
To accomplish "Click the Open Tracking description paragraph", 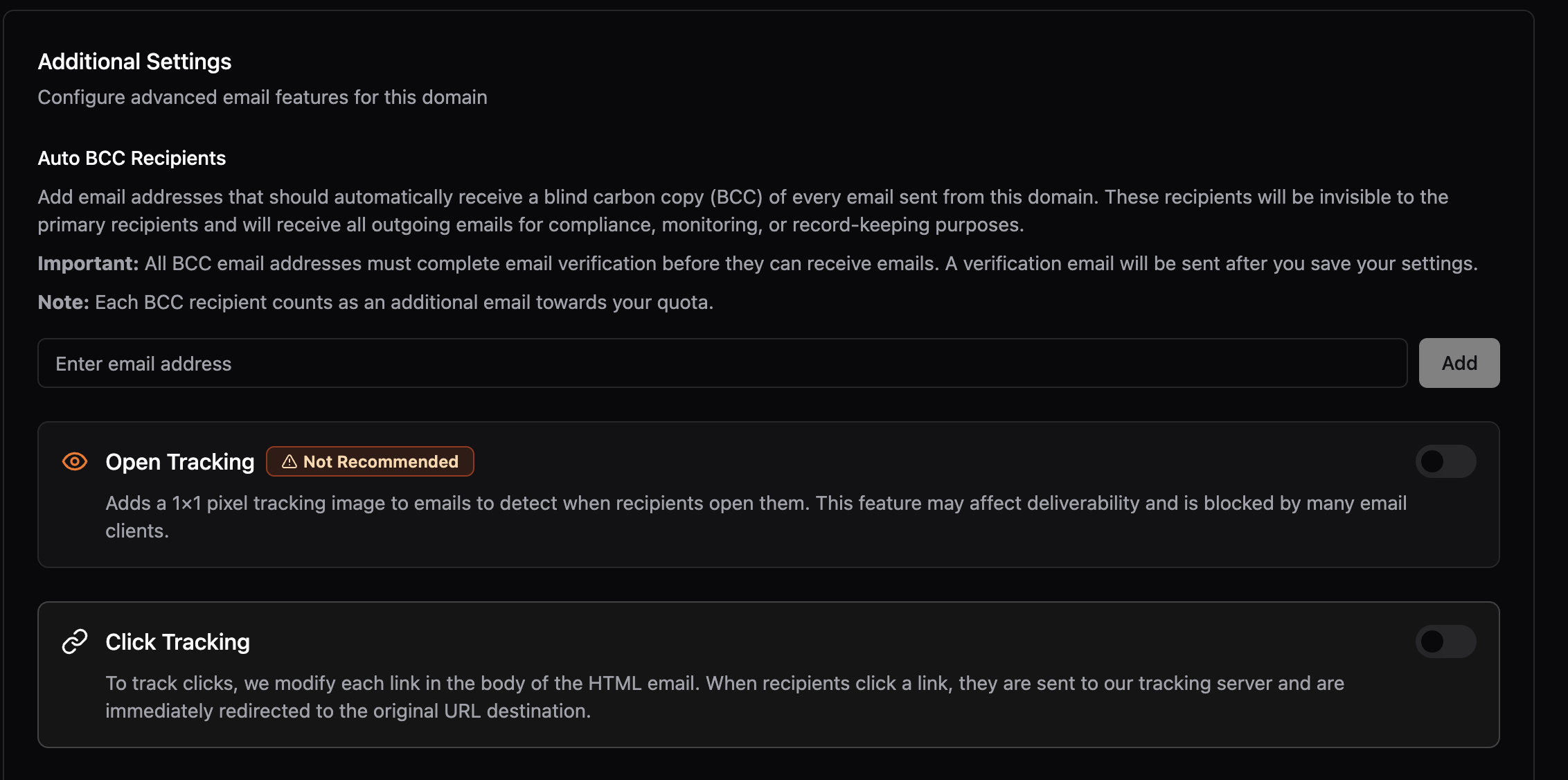I will (x=755, y=517).
